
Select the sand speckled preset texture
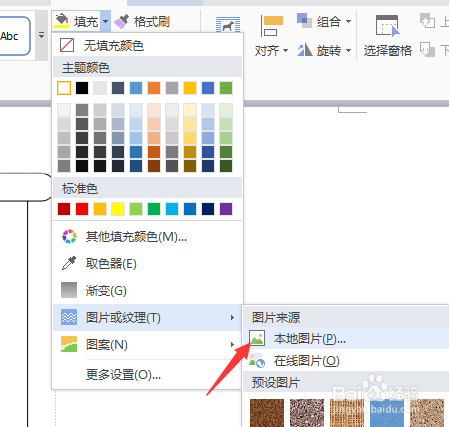(427, 413)
